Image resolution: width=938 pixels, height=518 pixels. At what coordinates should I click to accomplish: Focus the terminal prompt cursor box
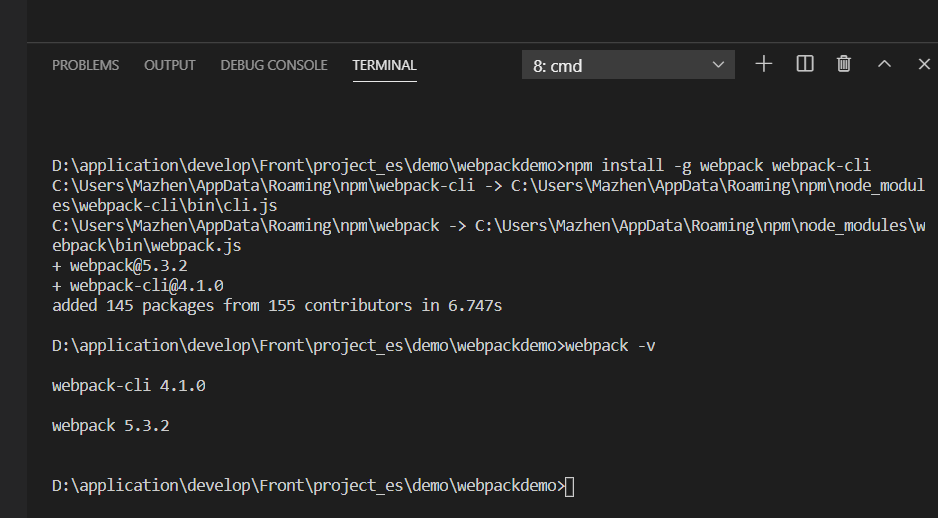[570, 486]
